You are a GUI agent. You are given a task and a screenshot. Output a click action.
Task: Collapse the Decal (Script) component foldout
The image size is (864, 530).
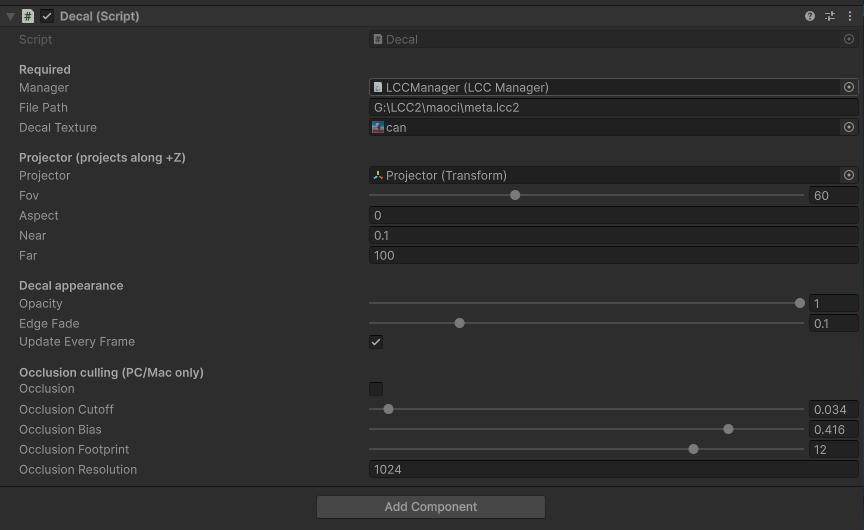coord(10,17)
